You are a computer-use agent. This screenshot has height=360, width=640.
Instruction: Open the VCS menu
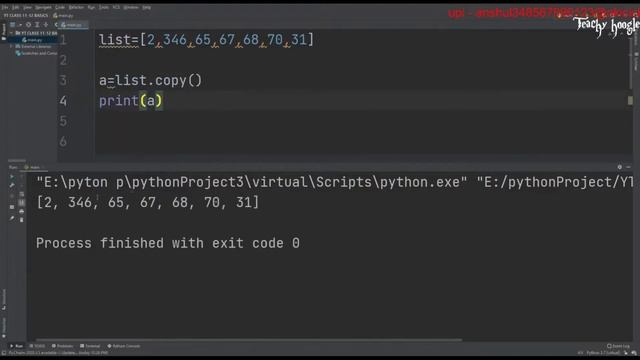(x=116, y=7)
